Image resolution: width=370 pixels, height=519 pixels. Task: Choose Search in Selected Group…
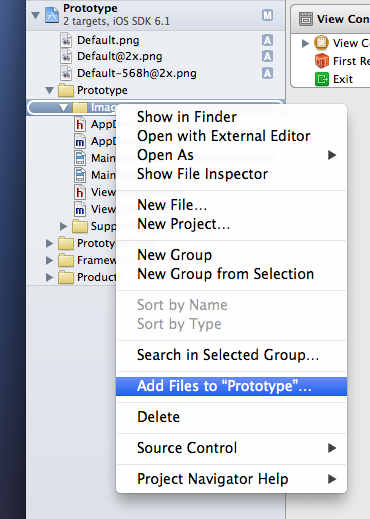pyautogui.click(x=231, y=355)
